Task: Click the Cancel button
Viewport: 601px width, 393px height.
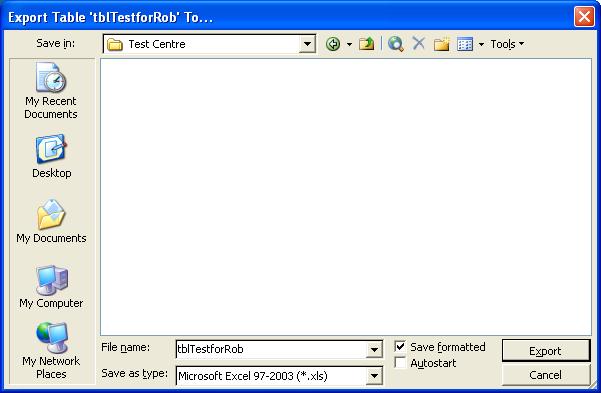Action: (x=546, y=374)
